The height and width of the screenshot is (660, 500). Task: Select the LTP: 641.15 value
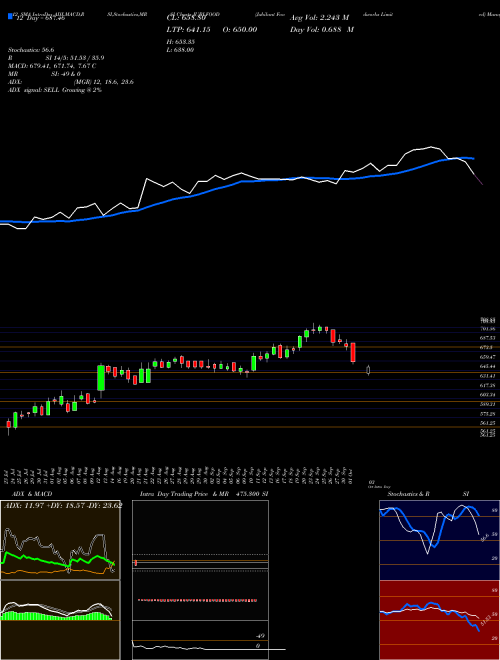[191, 29]
